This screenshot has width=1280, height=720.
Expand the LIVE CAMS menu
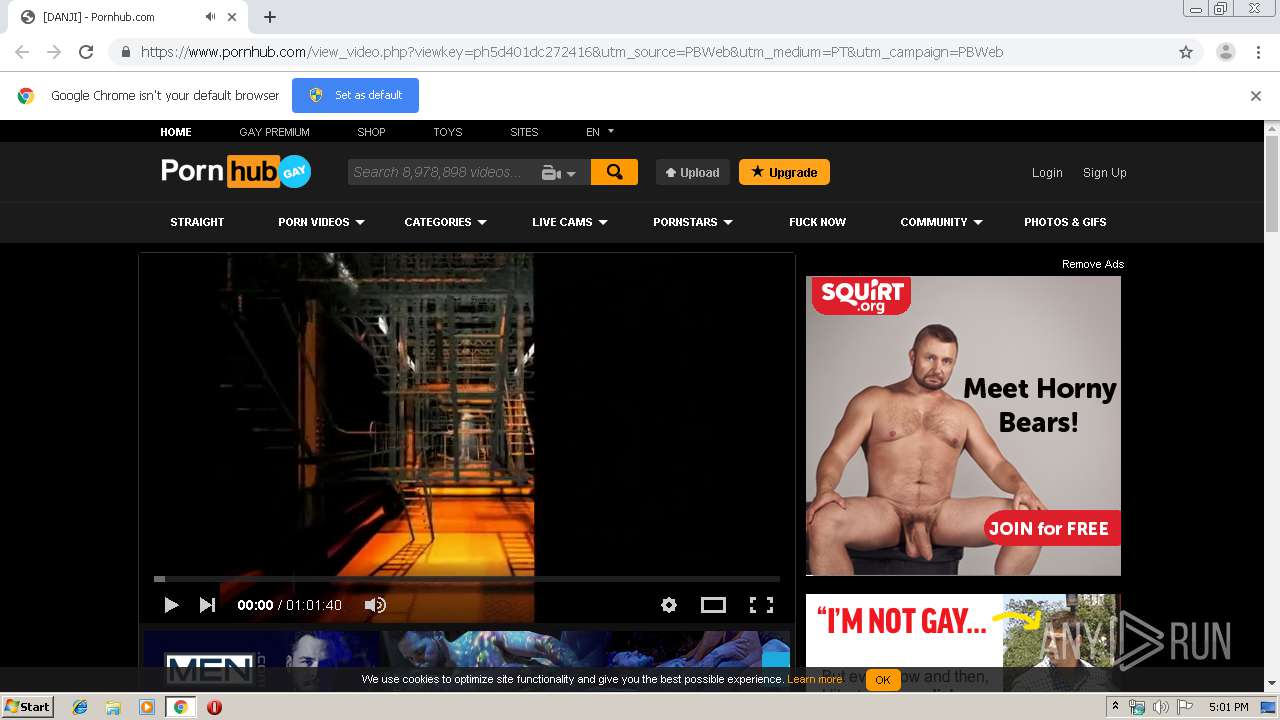coord(570,222)
